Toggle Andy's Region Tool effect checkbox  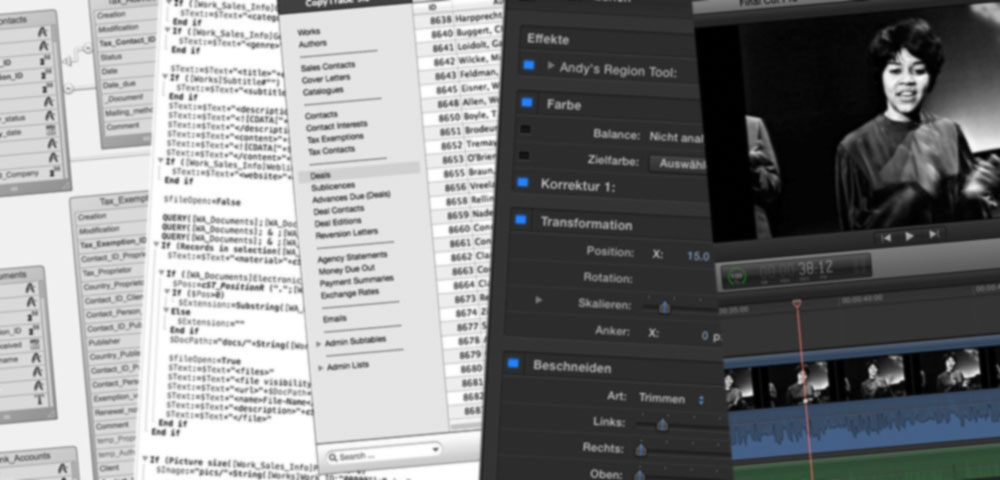[x=529, y=64]
